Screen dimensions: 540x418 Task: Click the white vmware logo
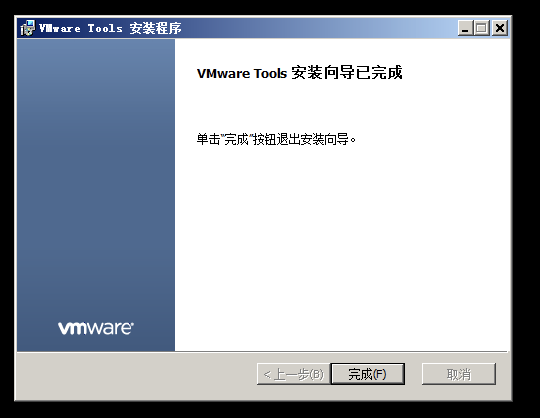96,327
